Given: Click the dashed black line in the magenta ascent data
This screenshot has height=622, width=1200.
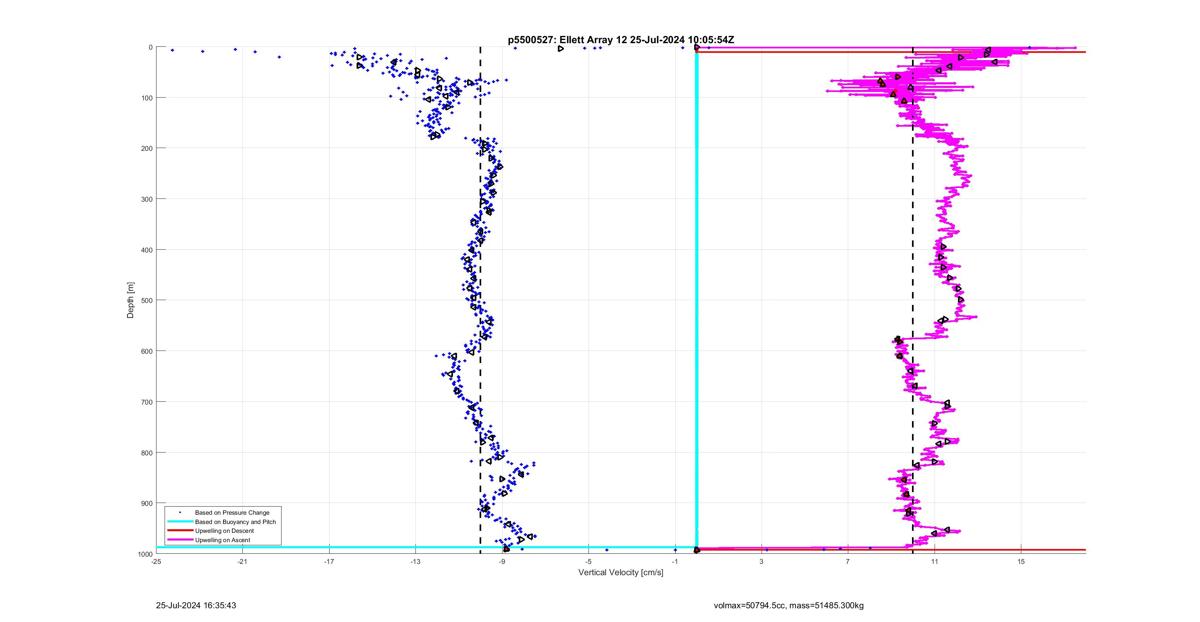Looking at the screenshot, I should [913, 300].
